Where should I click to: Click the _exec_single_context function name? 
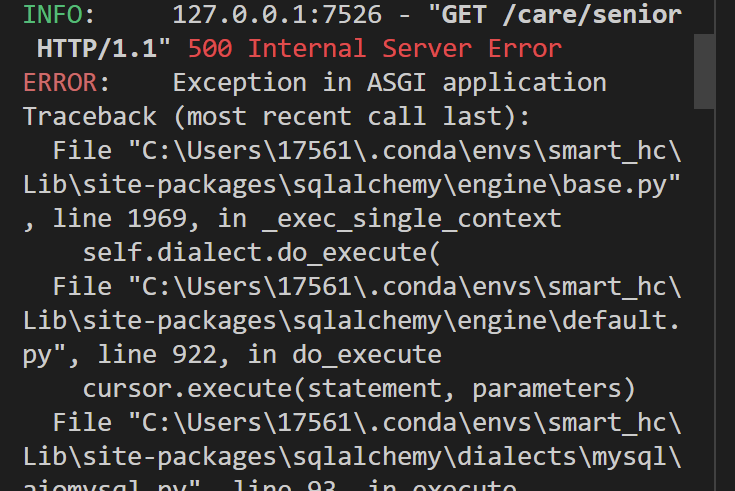(412, 219)
